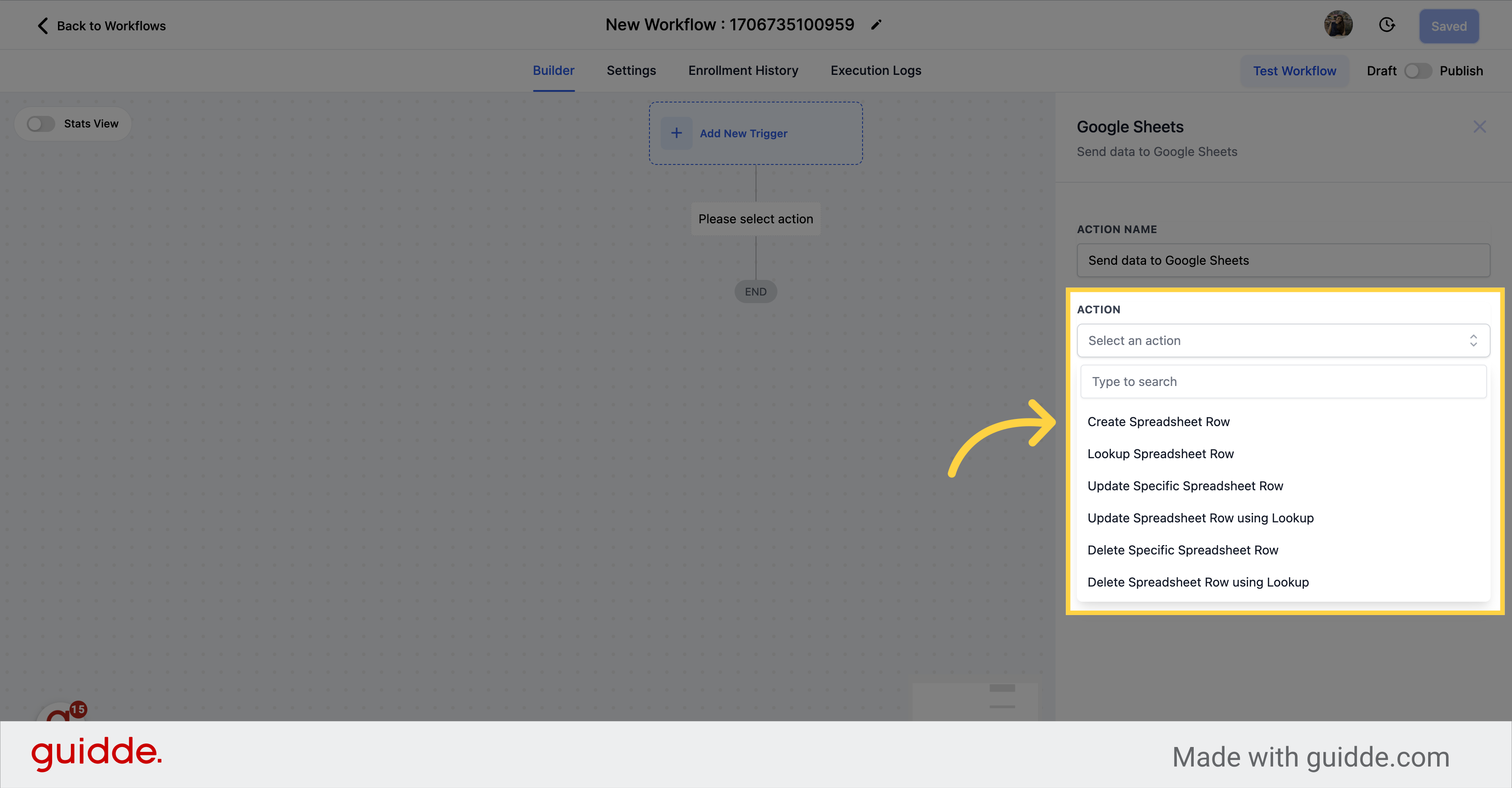Select Update Spreadsheet Row using Lookup

(x=1283, y=518)
